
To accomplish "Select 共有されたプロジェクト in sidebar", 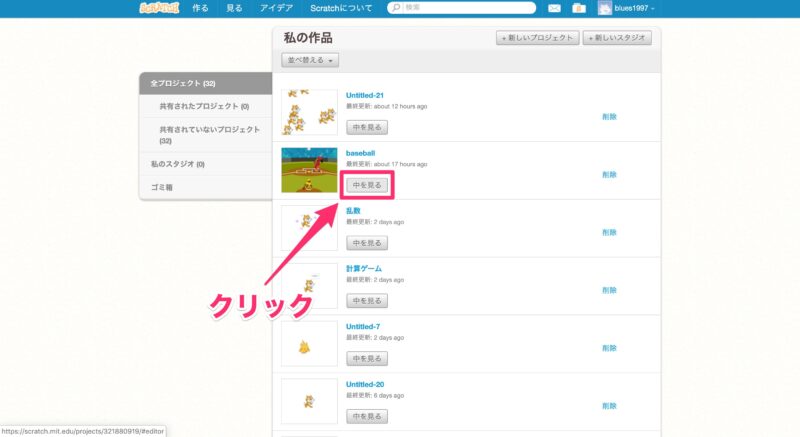I will (204, 106).
